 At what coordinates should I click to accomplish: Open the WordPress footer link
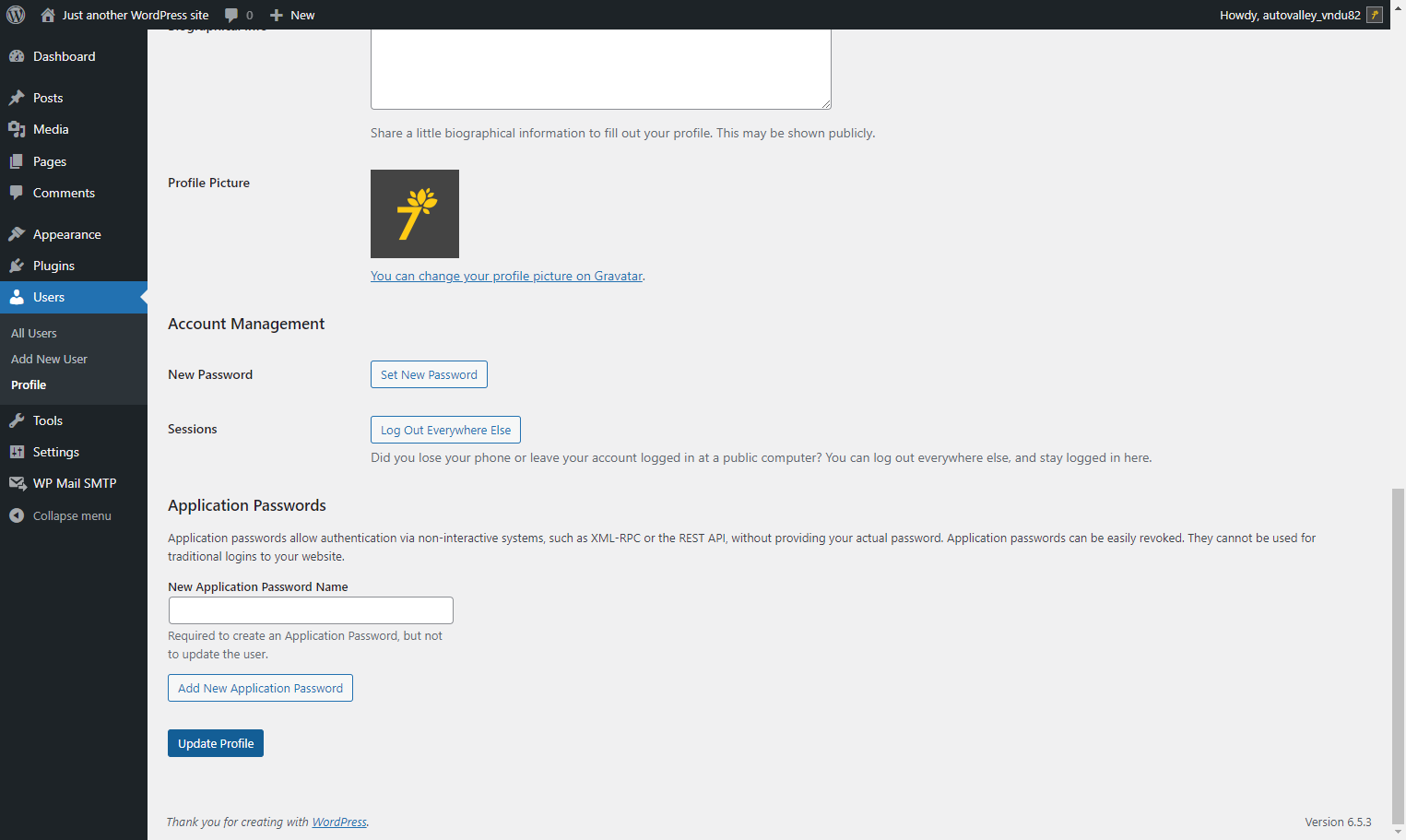pos(339,822)
